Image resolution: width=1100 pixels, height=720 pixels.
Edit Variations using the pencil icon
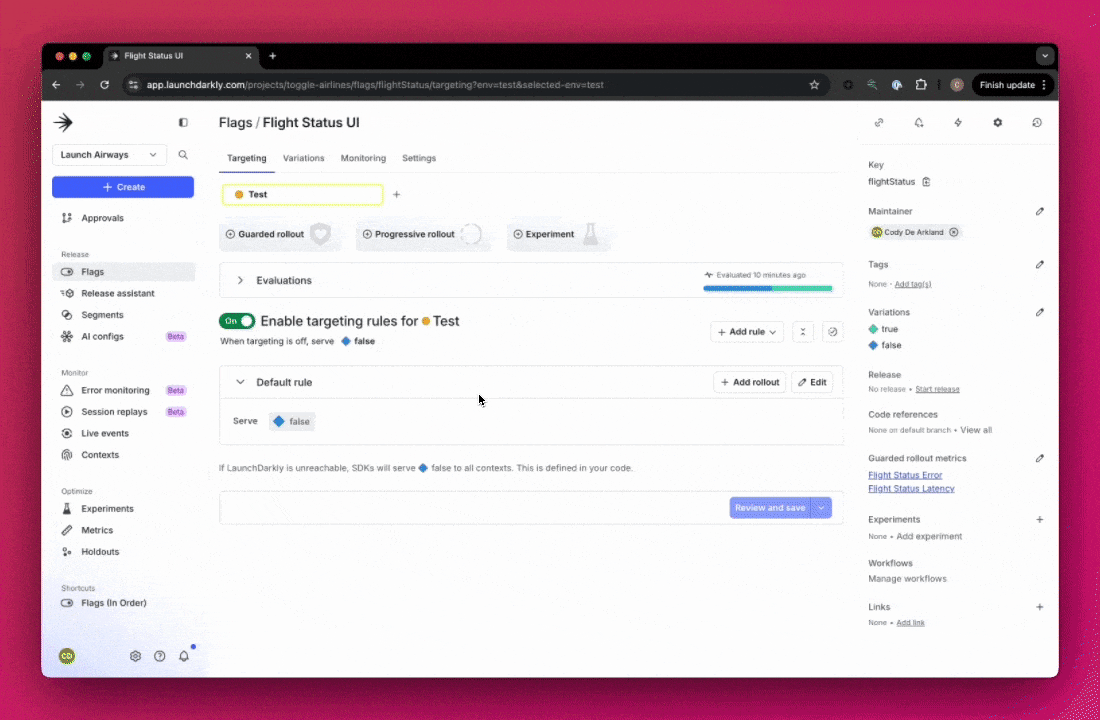1040,312
